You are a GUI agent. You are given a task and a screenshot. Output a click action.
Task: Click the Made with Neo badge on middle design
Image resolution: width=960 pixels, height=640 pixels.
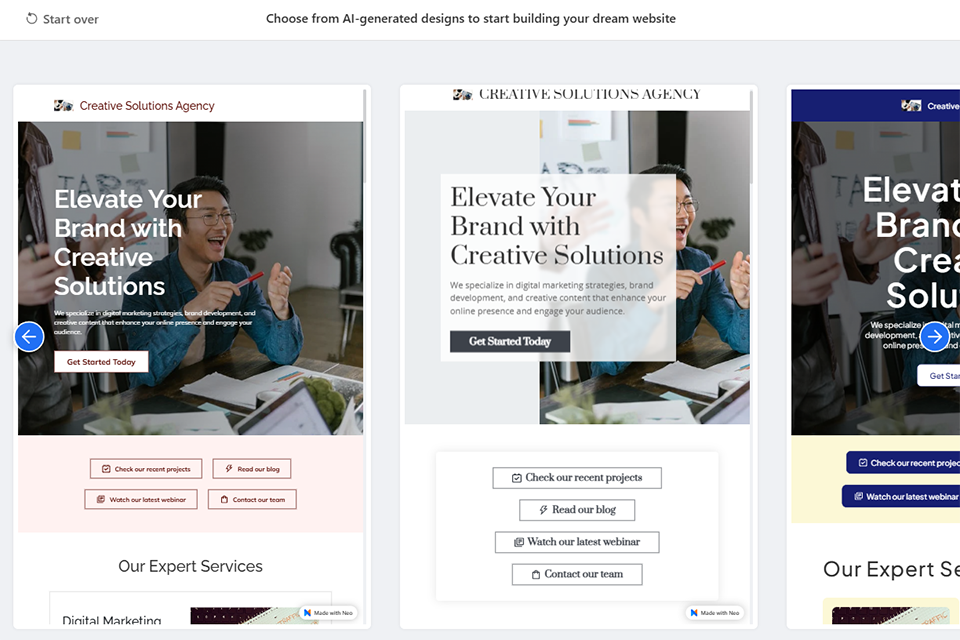tap(714, 612)
